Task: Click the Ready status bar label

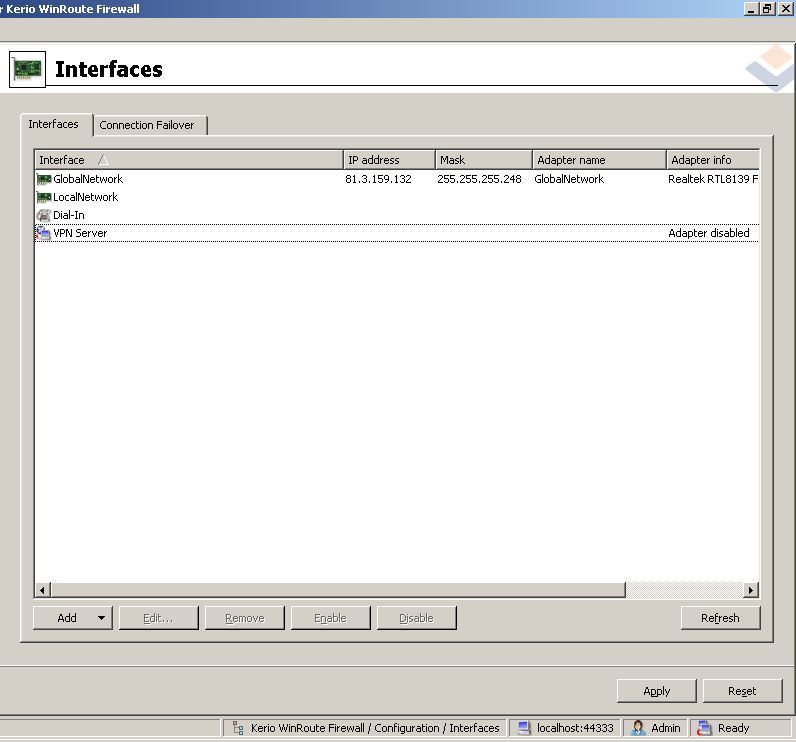Action: point(734,728)
